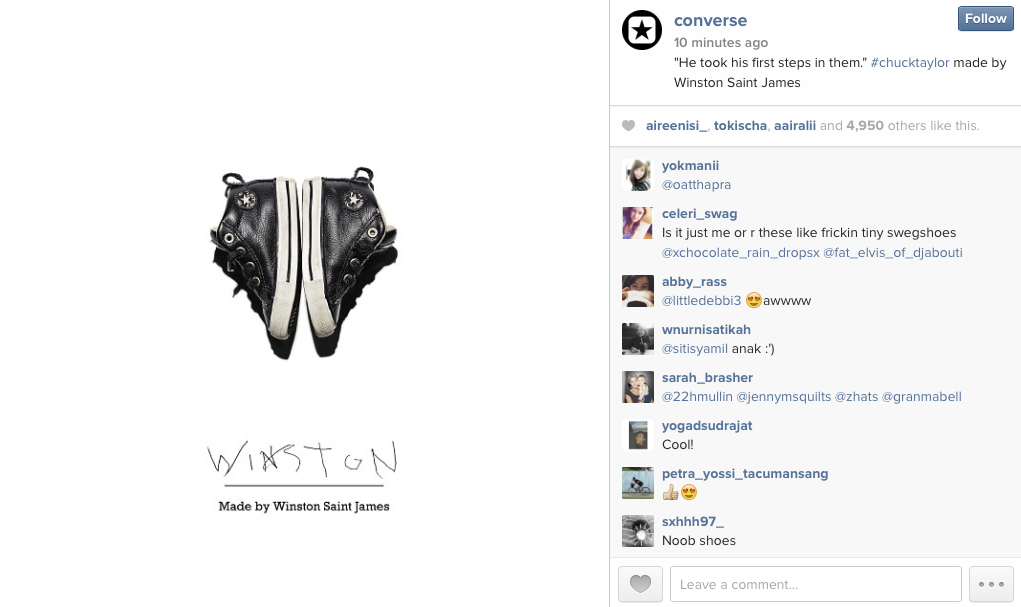The width and height of the screenshot is (1021, 607).
Task: Follow the converse account
Action: click(x=985, y=19)
